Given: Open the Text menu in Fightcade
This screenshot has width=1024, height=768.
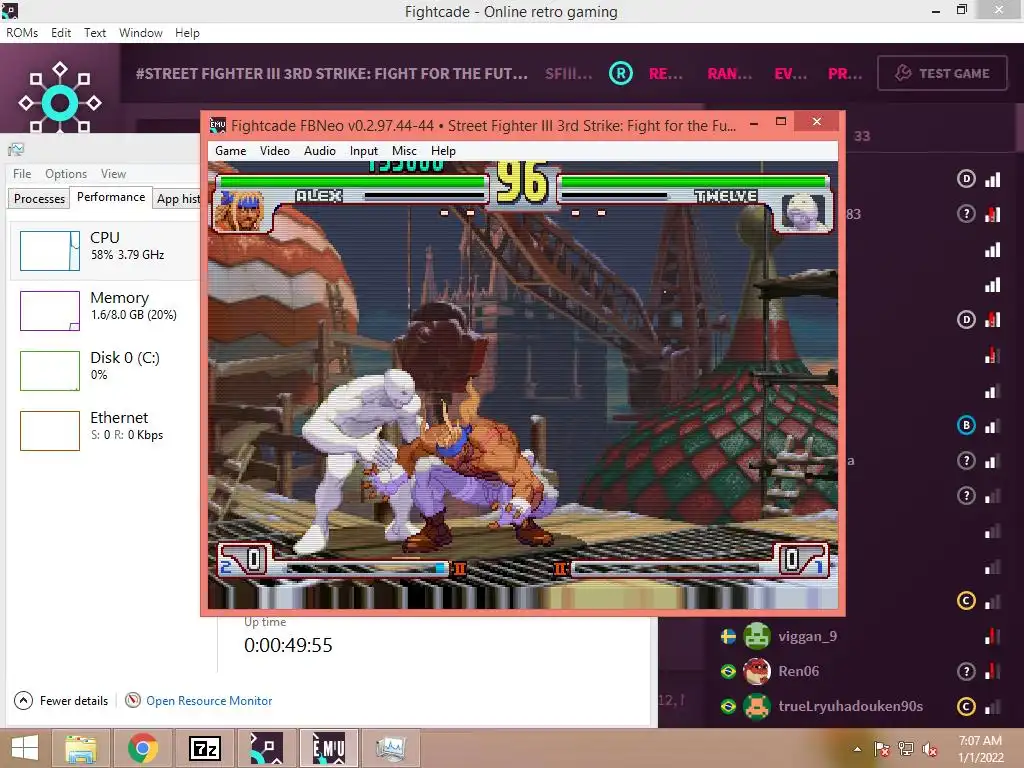Looking at the screenshot, I should coord(95,33).
